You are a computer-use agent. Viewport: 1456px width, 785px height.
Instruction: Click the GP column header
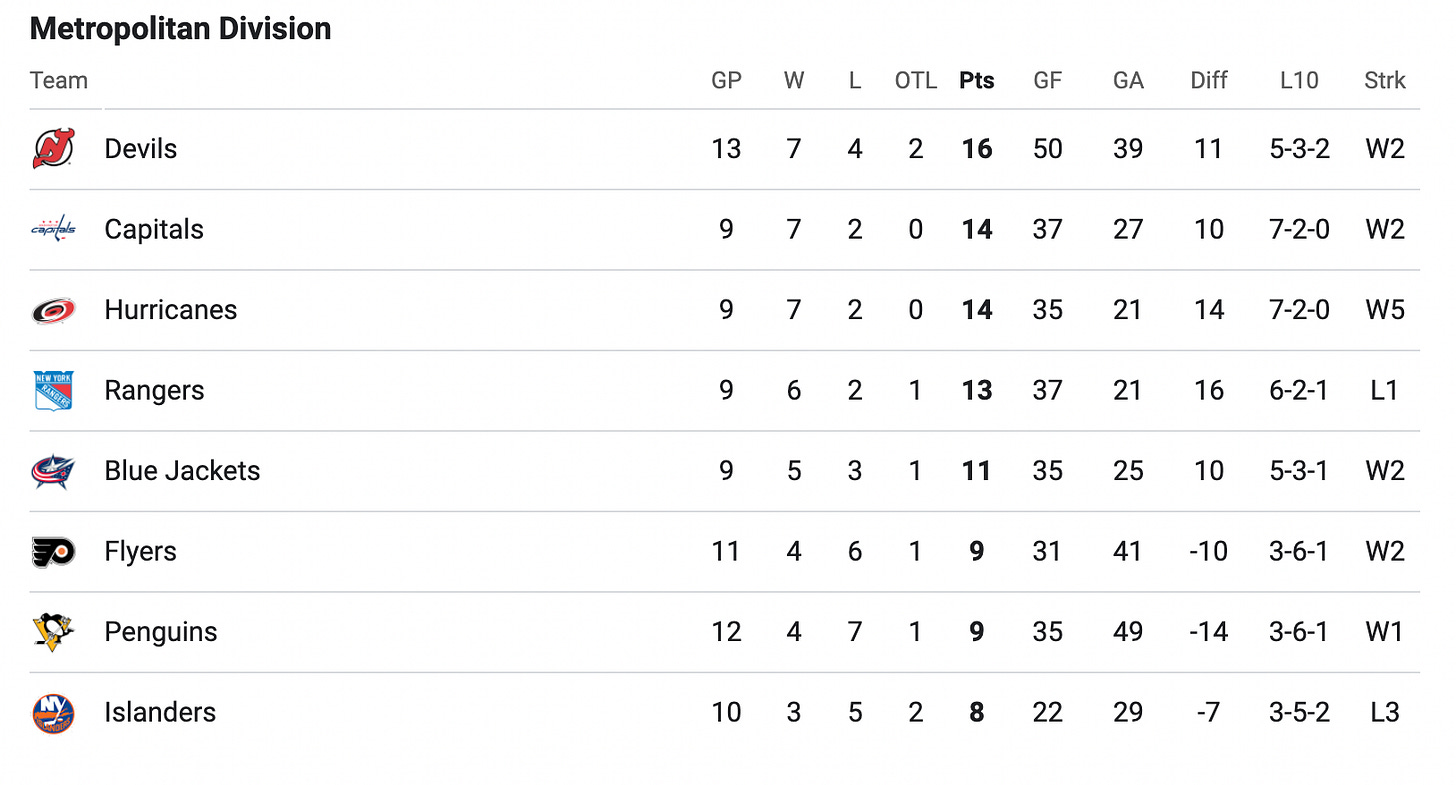pyautogui.click(x=726, y=81)
